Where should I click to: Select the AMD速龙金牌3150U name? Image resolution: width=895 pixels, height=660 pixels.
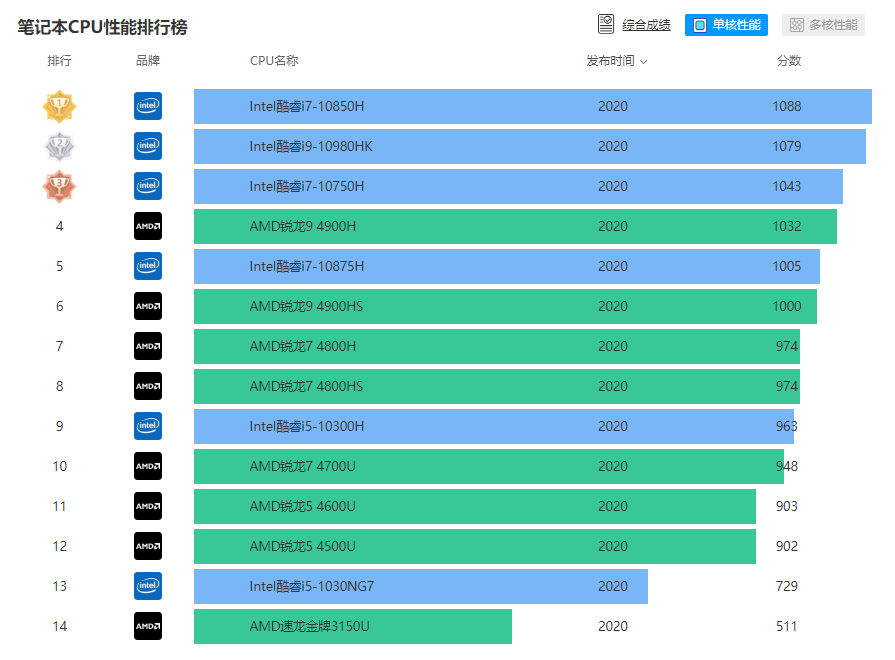point(309,626)
